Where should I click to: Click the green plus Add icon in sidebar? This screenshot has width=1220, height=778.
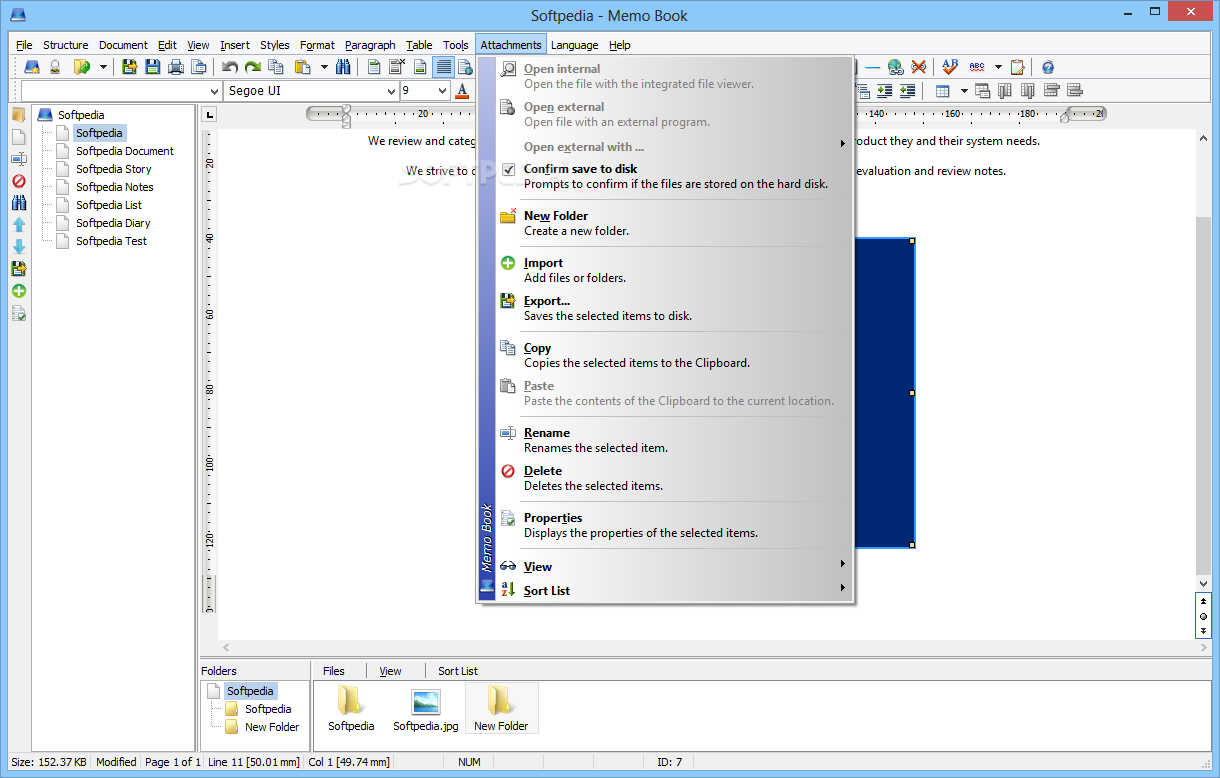(x=18, y=291)
